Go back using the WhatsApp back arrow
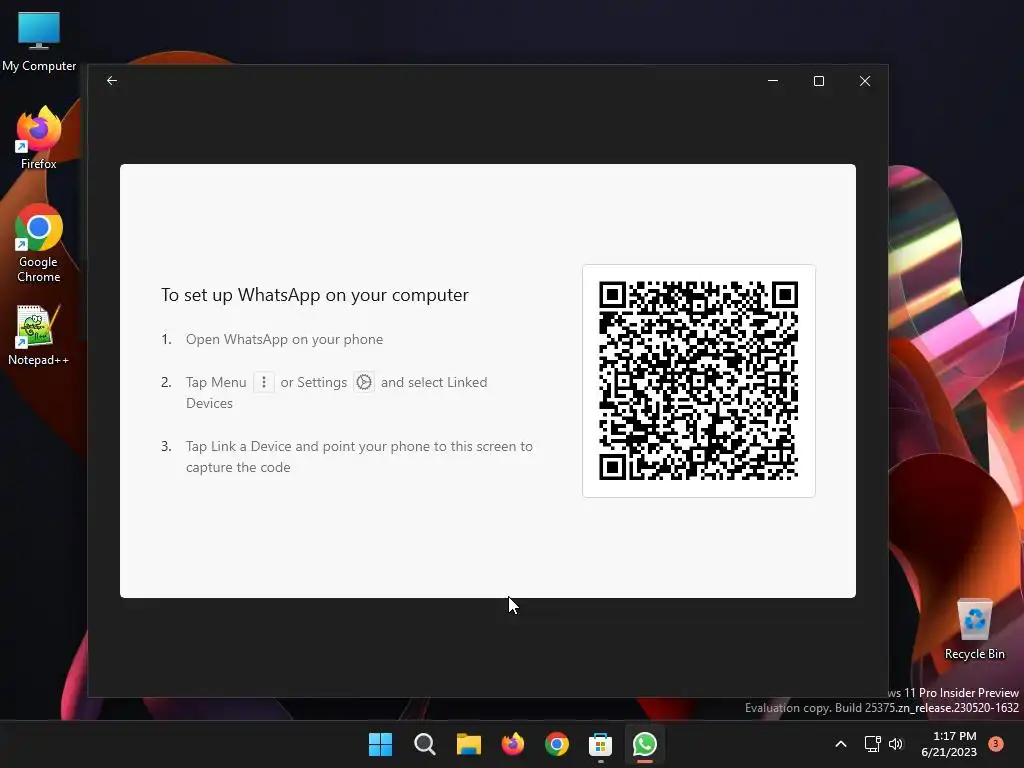Screen dimensions: 1024x768 click(112, 80)
